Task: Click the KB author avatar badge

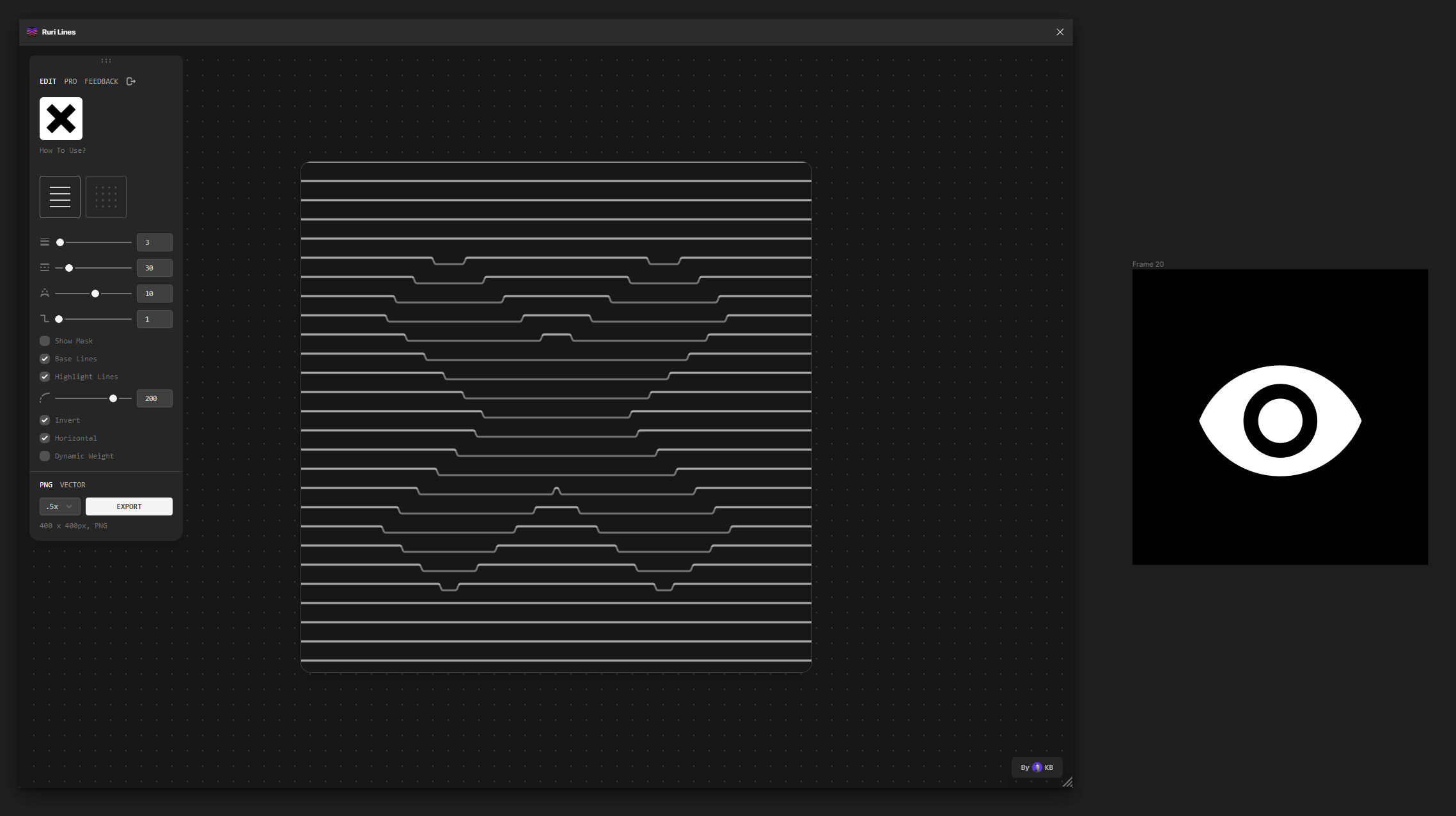Action: click(x=1037, y=767)
